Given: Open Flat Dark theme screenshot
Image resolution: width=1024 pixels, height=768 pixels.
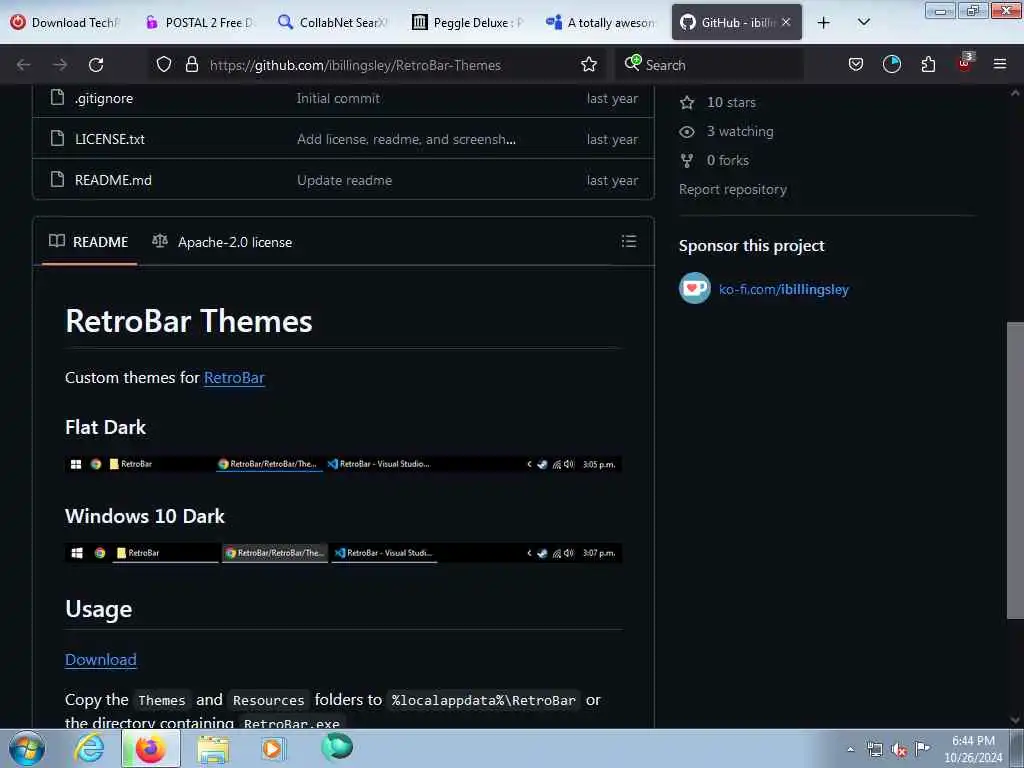Looking at the screenshot, I should pyautogui.click(x=343, y=464).
